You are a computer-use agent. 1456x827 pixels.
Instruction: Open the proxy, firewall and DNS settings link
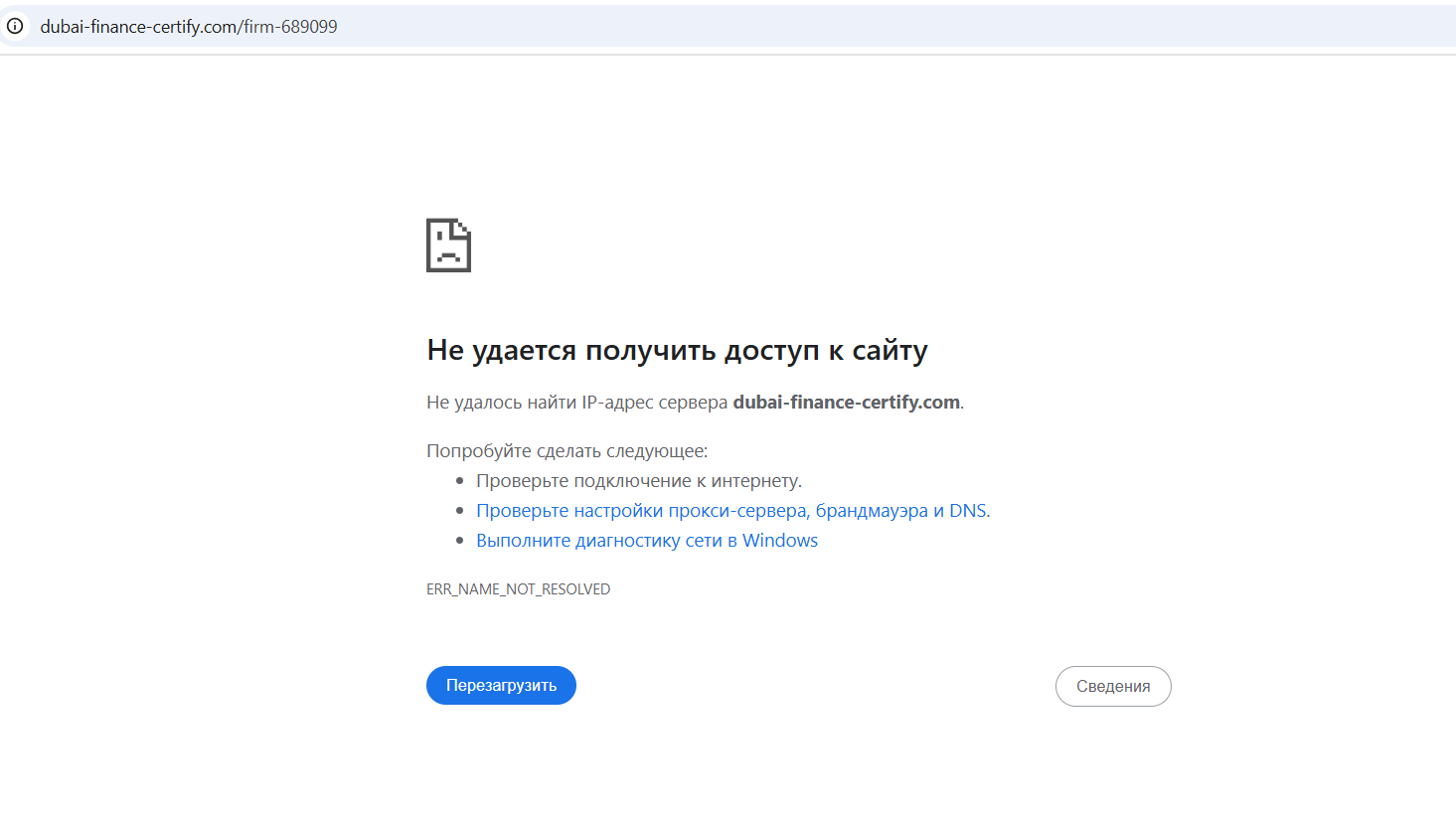click(x=731, y=511)
